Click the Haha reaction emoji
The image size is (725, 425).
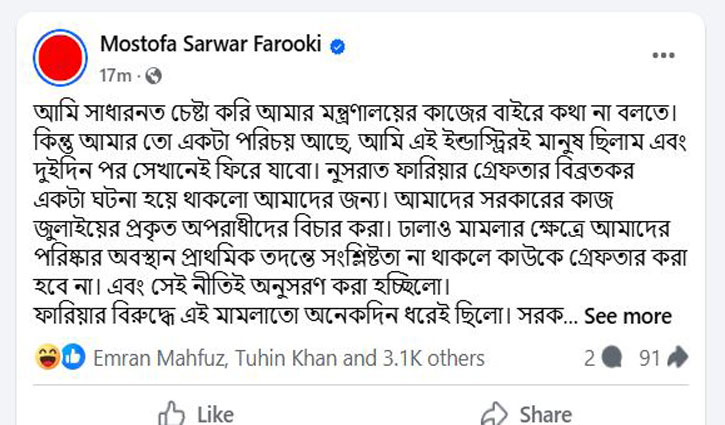coord(48,358)
